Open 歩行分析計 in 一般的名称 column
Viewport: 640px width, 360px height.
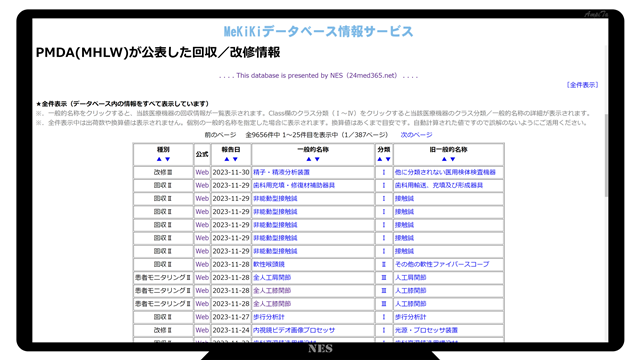[x=269, y=317]
